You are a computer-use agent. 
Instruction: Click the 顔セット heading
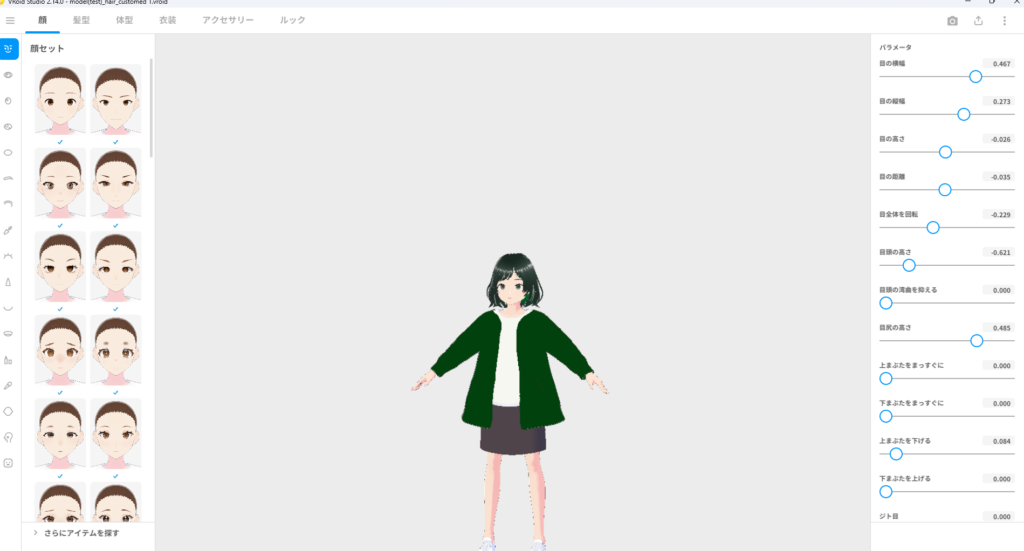pos(47,48)
